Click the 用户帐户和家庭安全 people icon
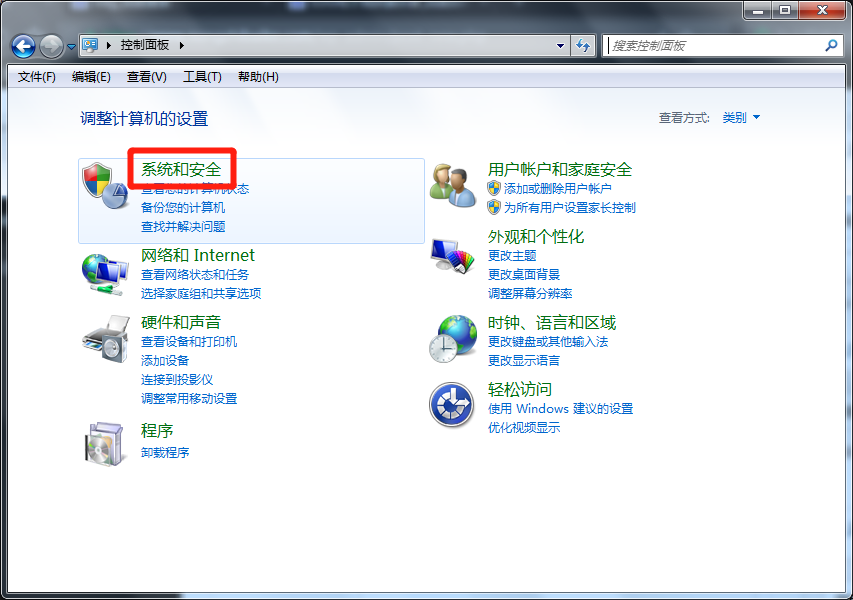Viewport: 853px width, 600px height. click(x=453, y=186)
